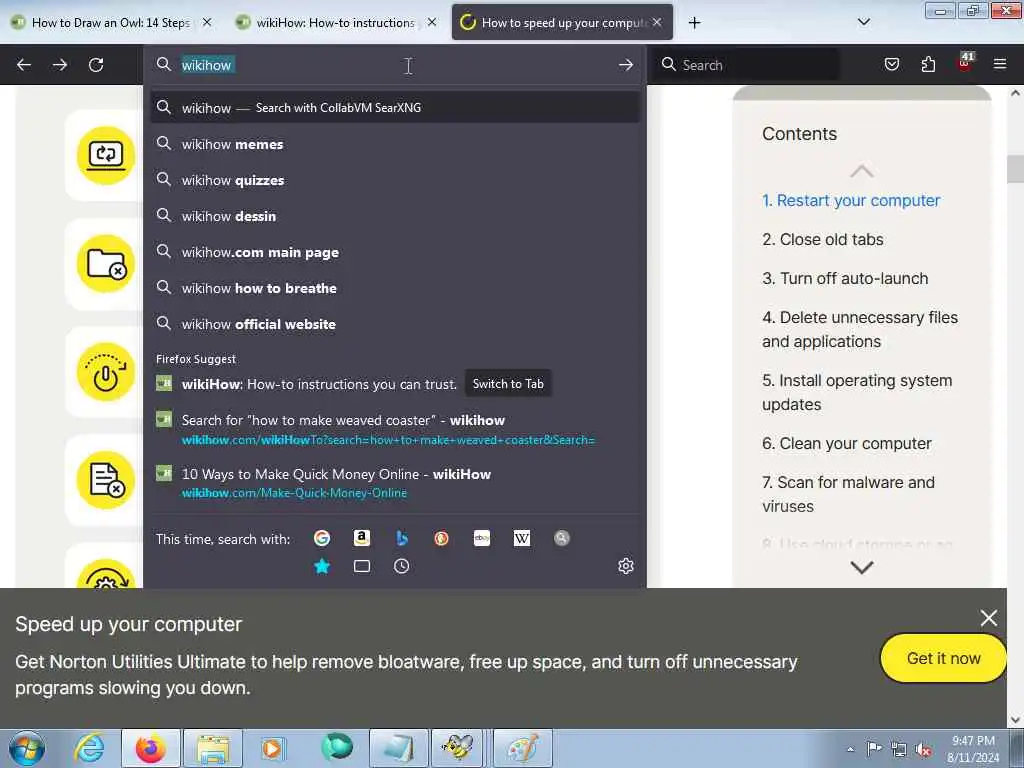Viewport: 1024px width, 768px height.
Task: Search with Google this time
Action: pyautogui.click(x=321, y=538)
